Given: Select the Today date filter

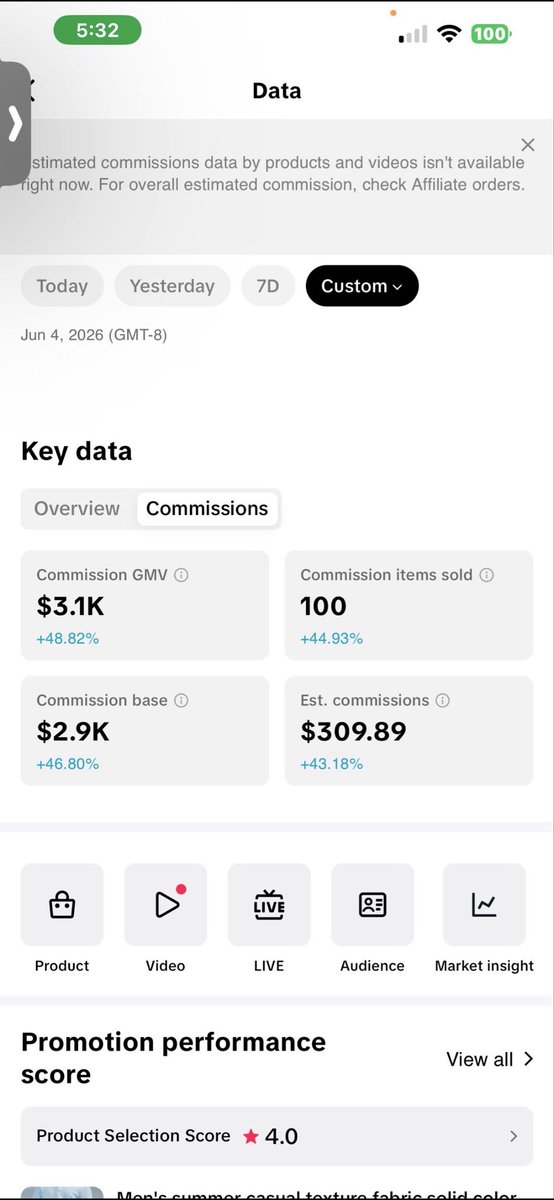Looking at the screenshot, I should (x=62, y=286).
